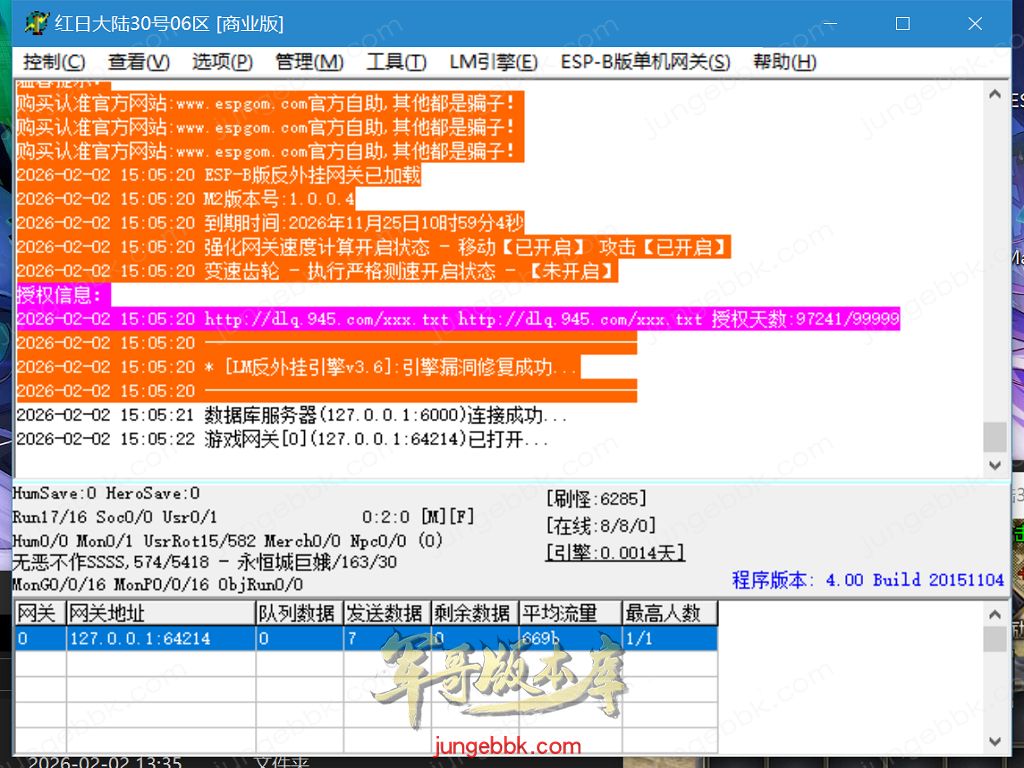Click the log panel scrollbar thumb

994,437
